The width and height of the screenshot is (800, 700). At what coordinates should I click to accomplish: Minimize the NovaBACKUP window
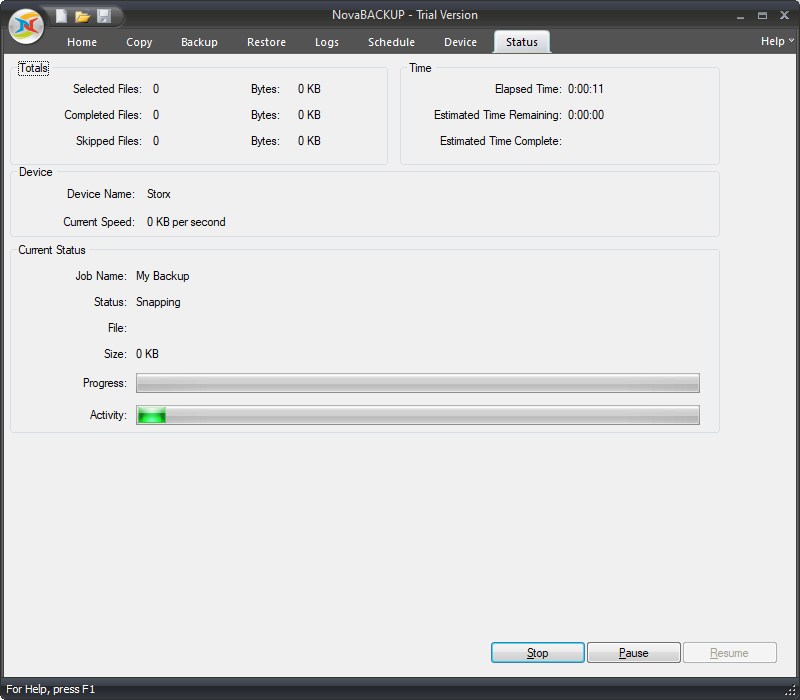point(740,16)
